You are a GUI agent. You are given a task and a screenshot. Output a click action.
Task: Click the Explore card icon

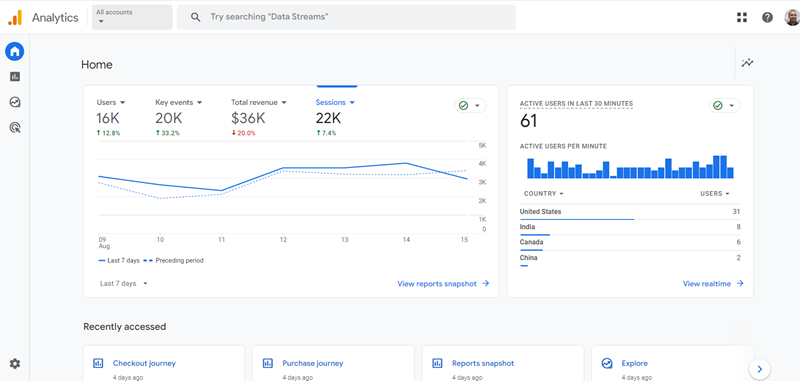click(x=607, y=363)
